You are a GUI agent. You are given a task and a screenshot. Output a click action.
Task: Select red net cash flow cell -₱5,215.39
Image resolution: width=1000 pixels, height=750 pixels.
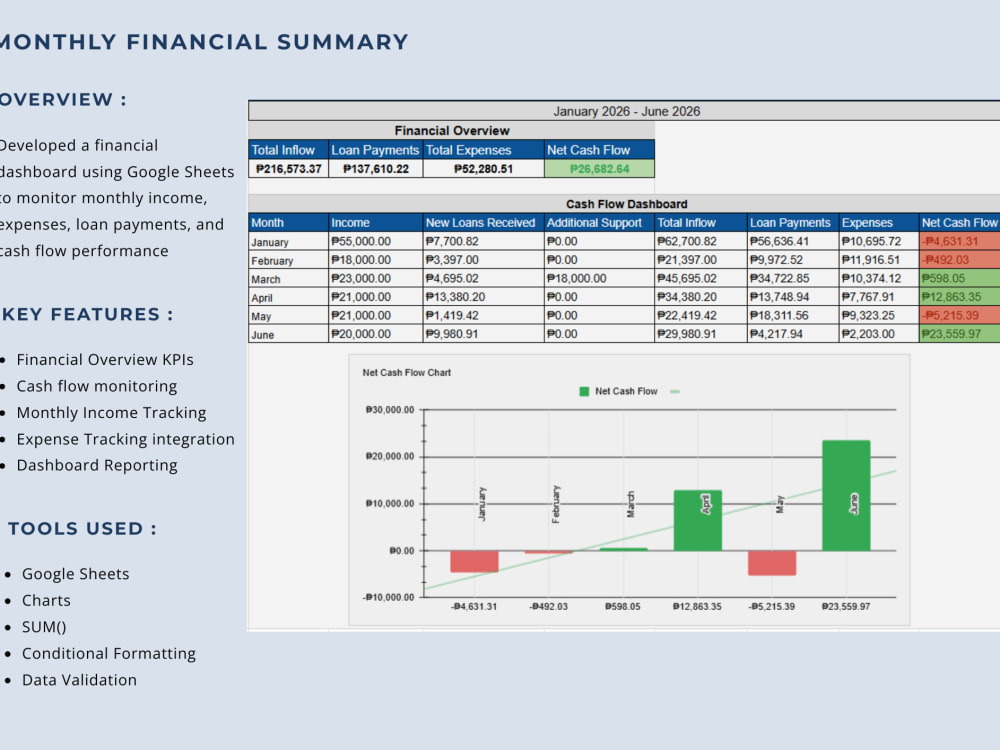(960, 315)
